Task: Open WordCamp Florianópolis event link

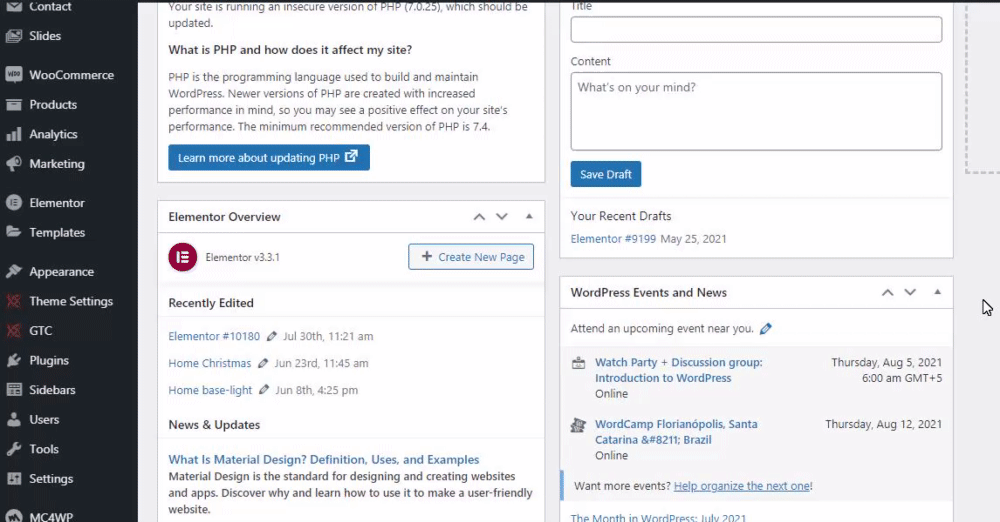Action: (676, 432)
